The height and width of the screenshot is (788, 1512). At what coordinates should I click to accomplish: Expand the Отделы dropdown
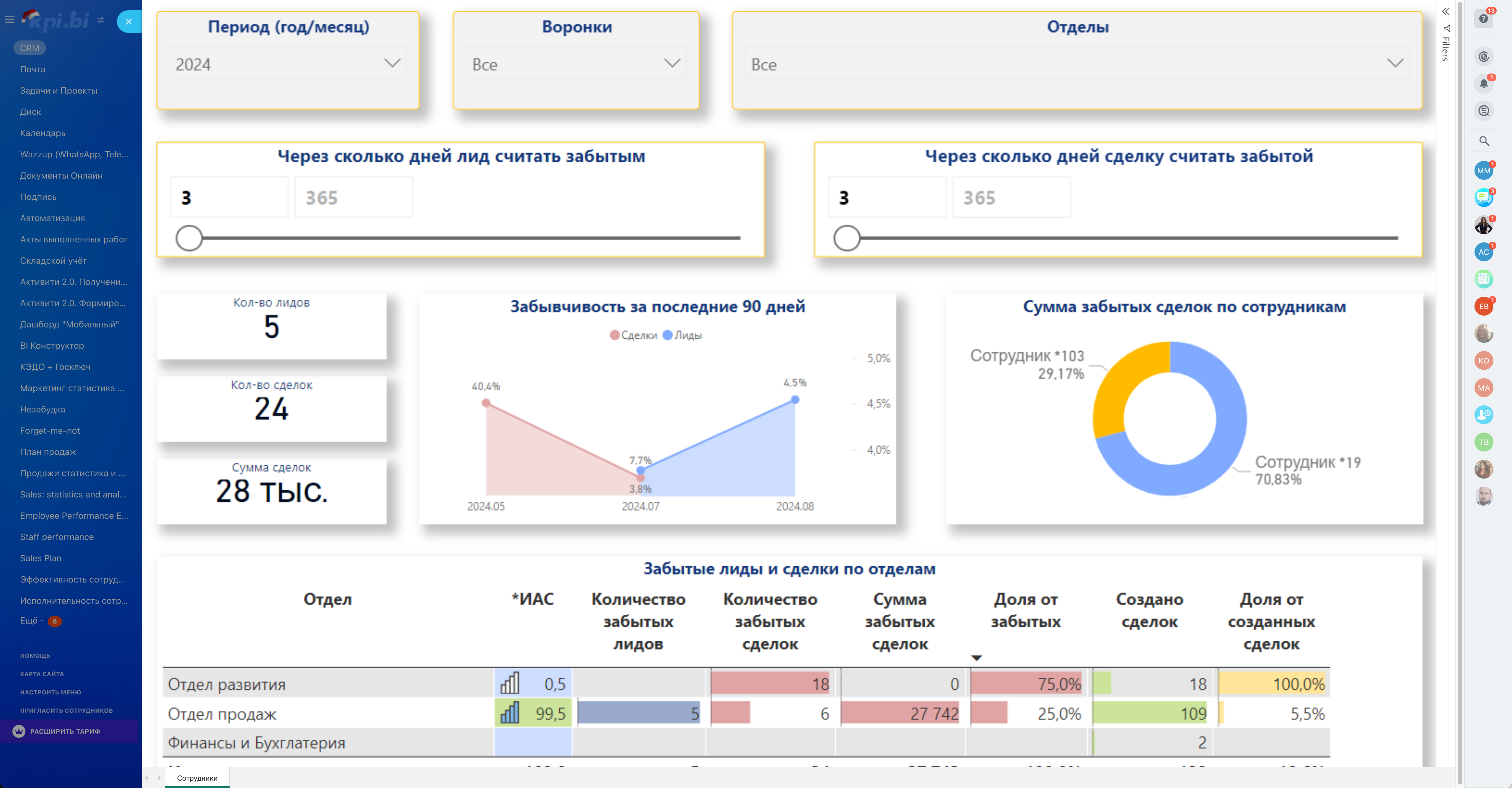coord(1076,63)
